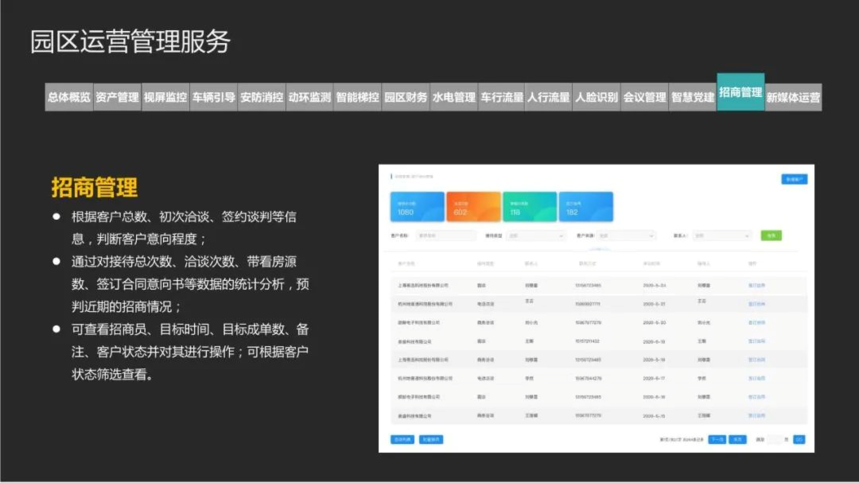Switch to the 动环监测 tab
The image size is (859, 483).
coord(310,97)
